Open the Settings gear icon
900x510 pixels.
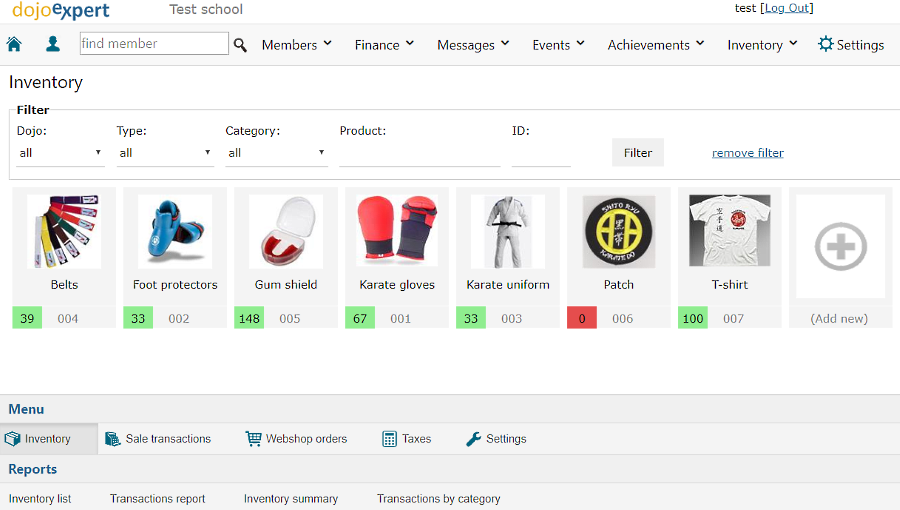tap(825, 44)
